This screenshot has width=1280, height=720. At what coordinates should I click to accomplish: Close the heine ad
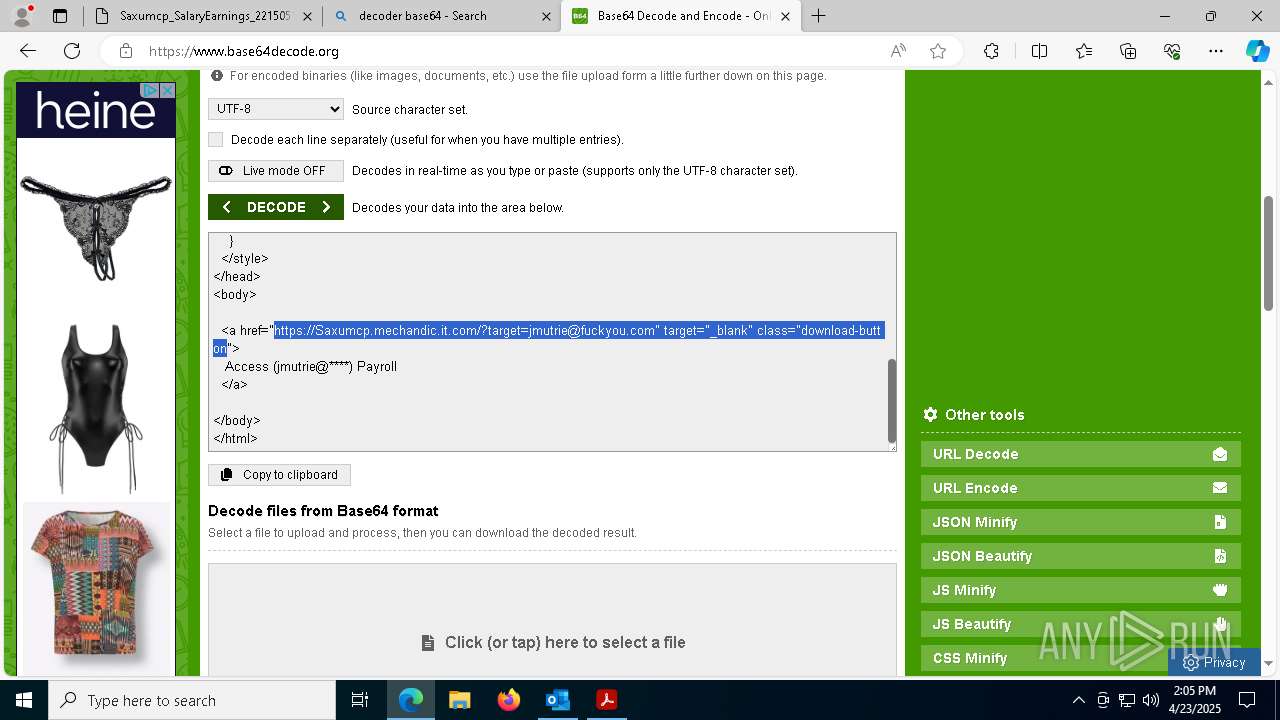(x=168, y=90)
